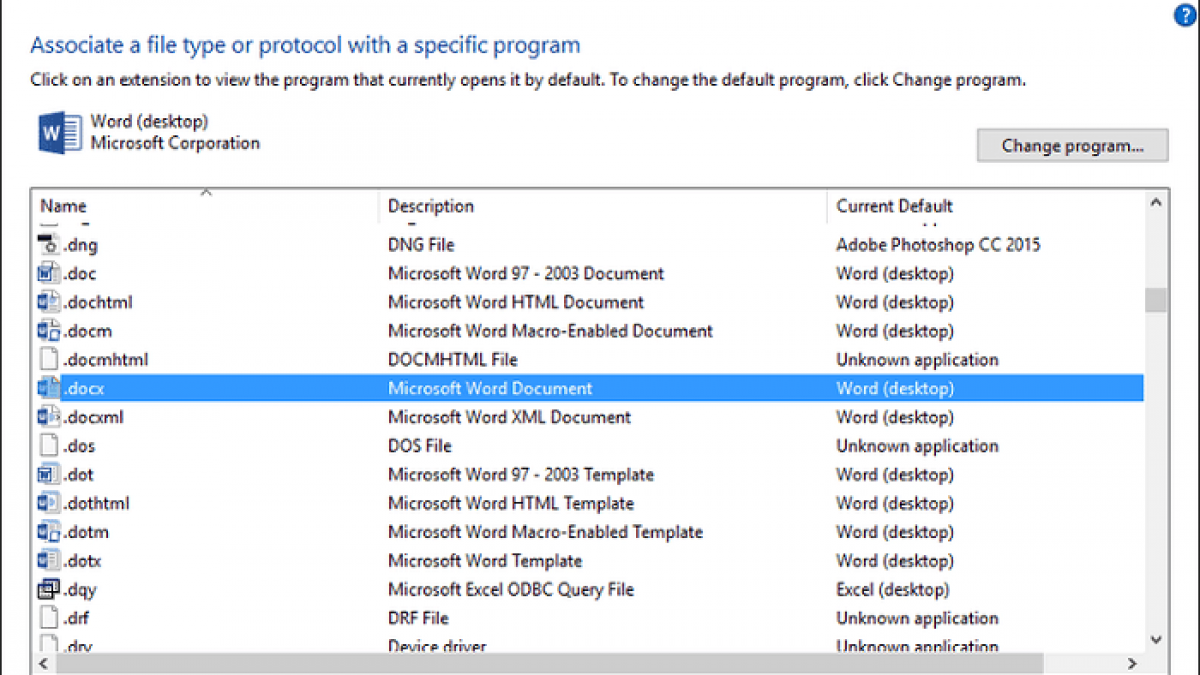1200x675 pixels.
Task: Select the .drf blank file icon
Action: pos(49,618)
